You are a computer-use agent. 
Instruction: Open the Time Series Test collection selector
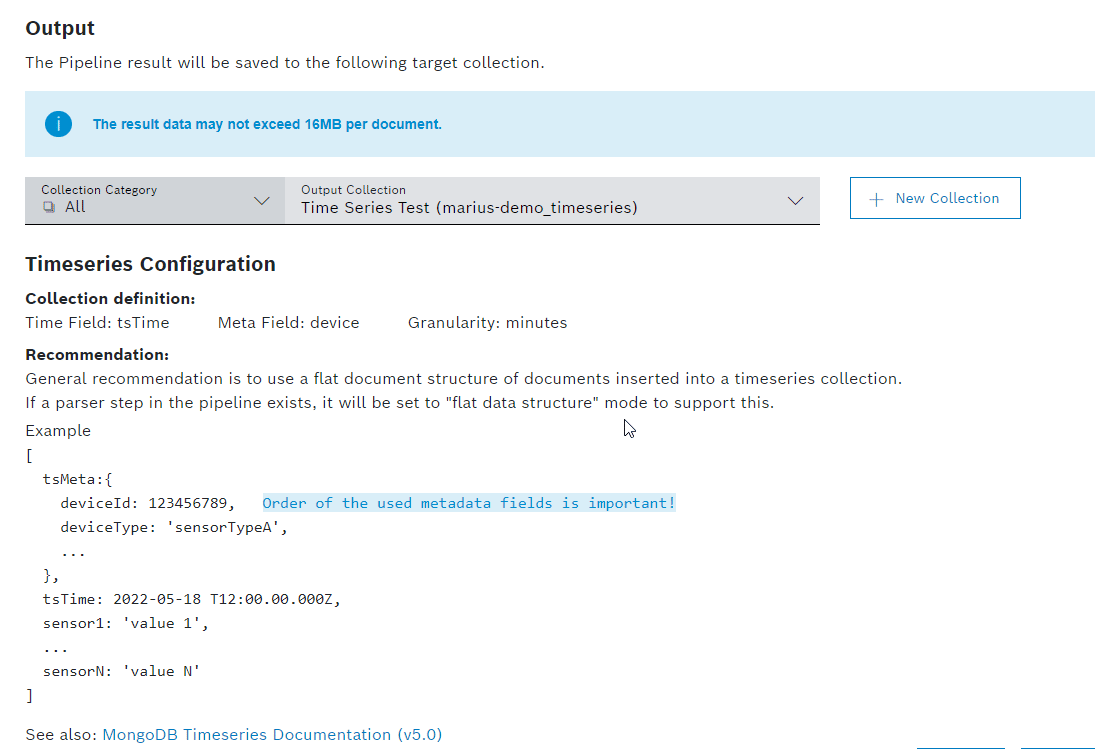pyautogui.click(x=469, y=208)
